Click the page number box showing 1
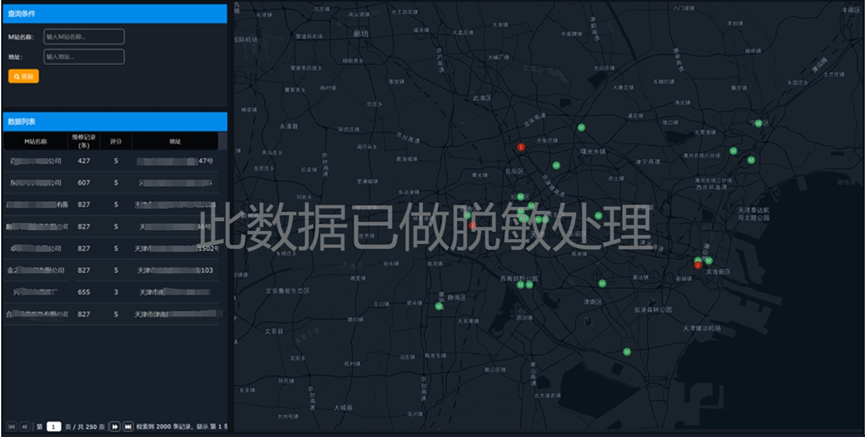This screenshot has width=865, height=437. coord(54,426)
